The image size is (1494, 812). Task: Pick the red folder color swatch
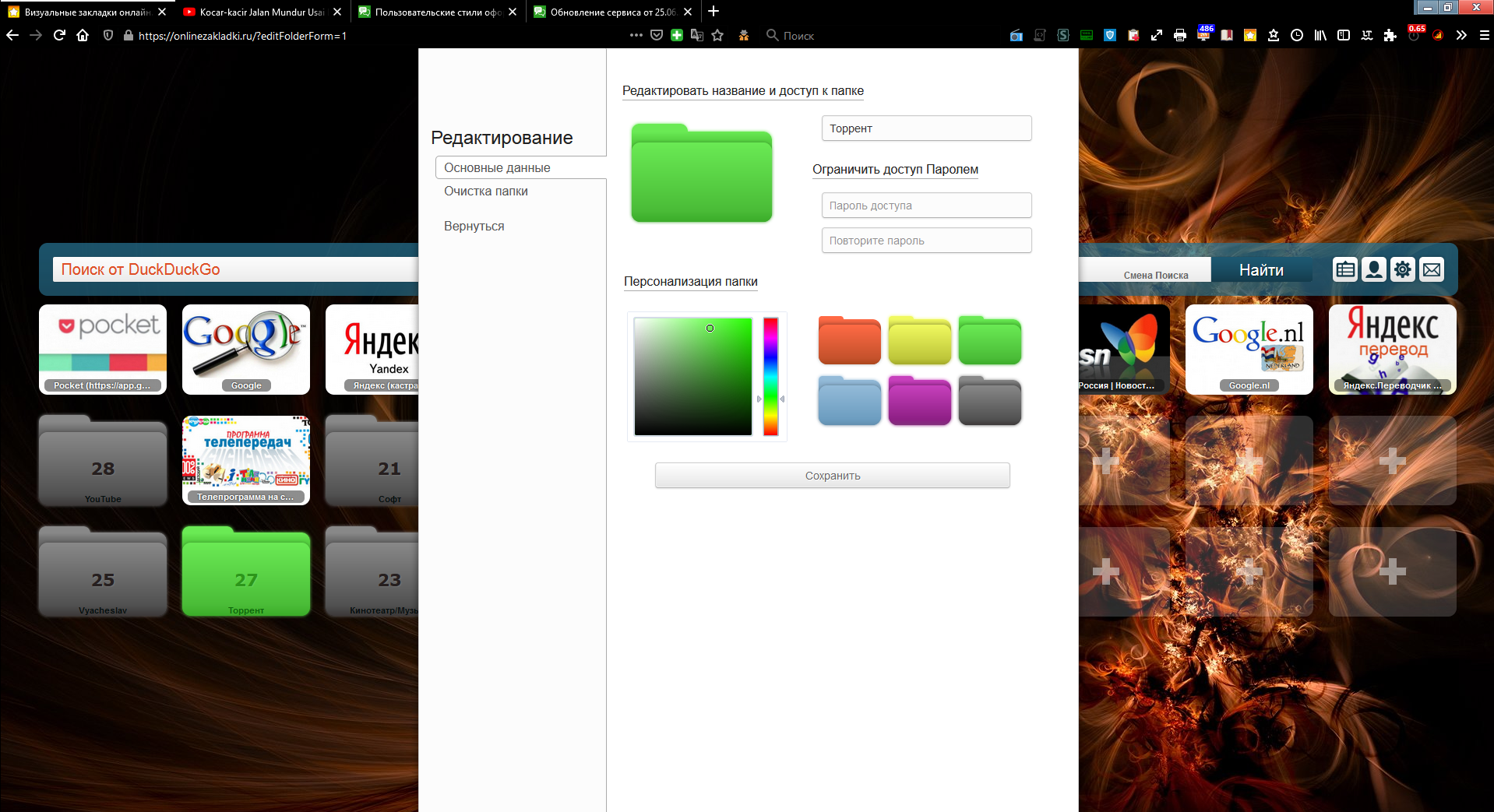[849, 341]
